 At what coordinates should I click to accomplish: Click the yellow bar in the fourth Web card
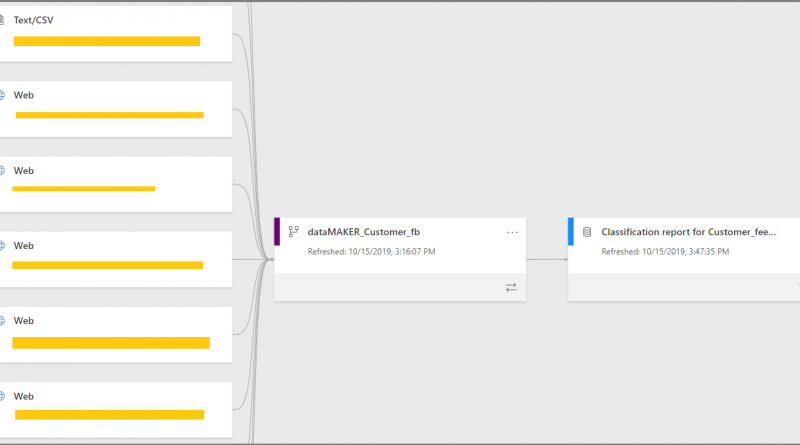coord(111,343)
